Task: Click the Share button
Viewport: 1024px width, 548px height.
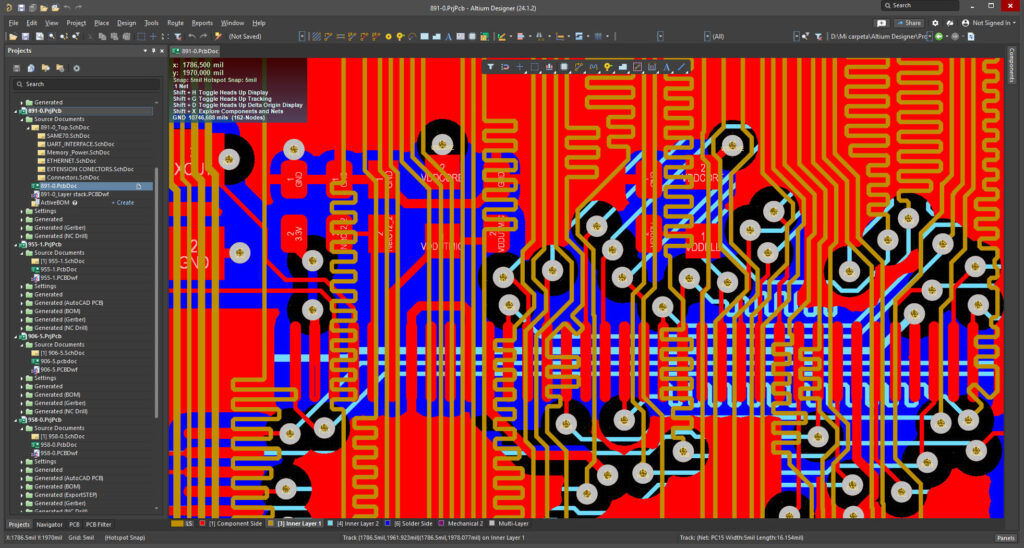Action: click(x=908, y=22)
